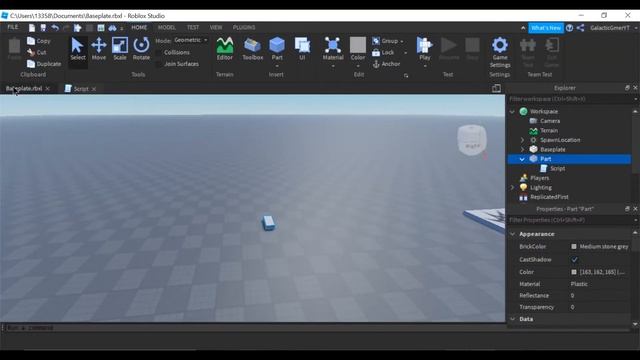Expand the Data properties section
The width and height of the screenshot is (640, 360).
pos(513,319)
